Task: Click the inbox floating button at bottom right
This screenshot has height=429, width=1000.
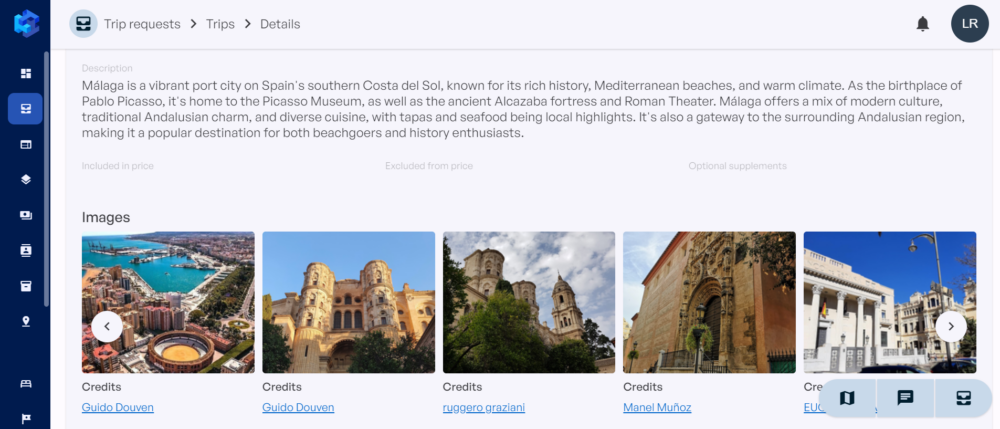Action: (x=963, y=398)
